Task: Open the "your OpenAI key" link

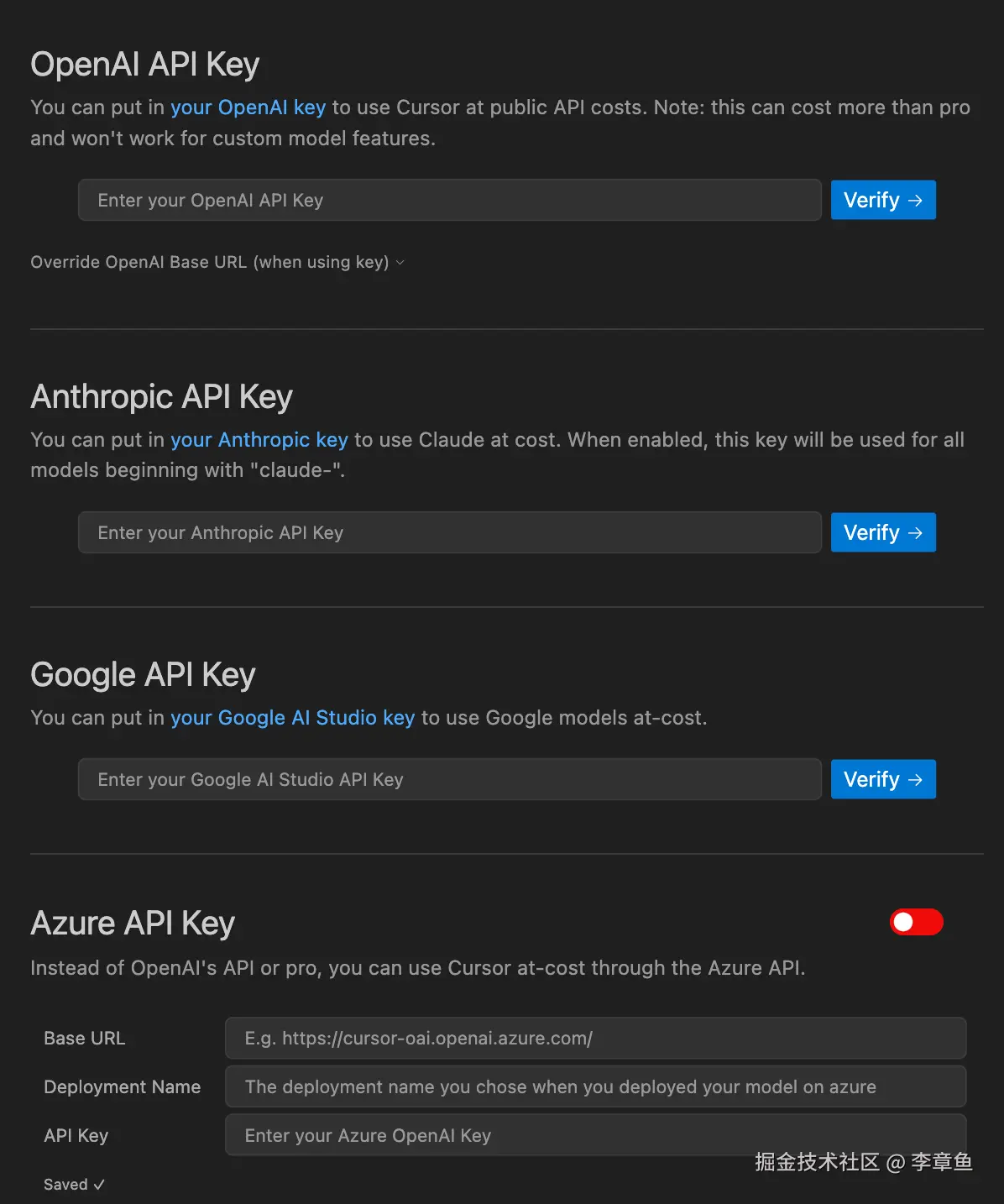Action: coord(248,107)
